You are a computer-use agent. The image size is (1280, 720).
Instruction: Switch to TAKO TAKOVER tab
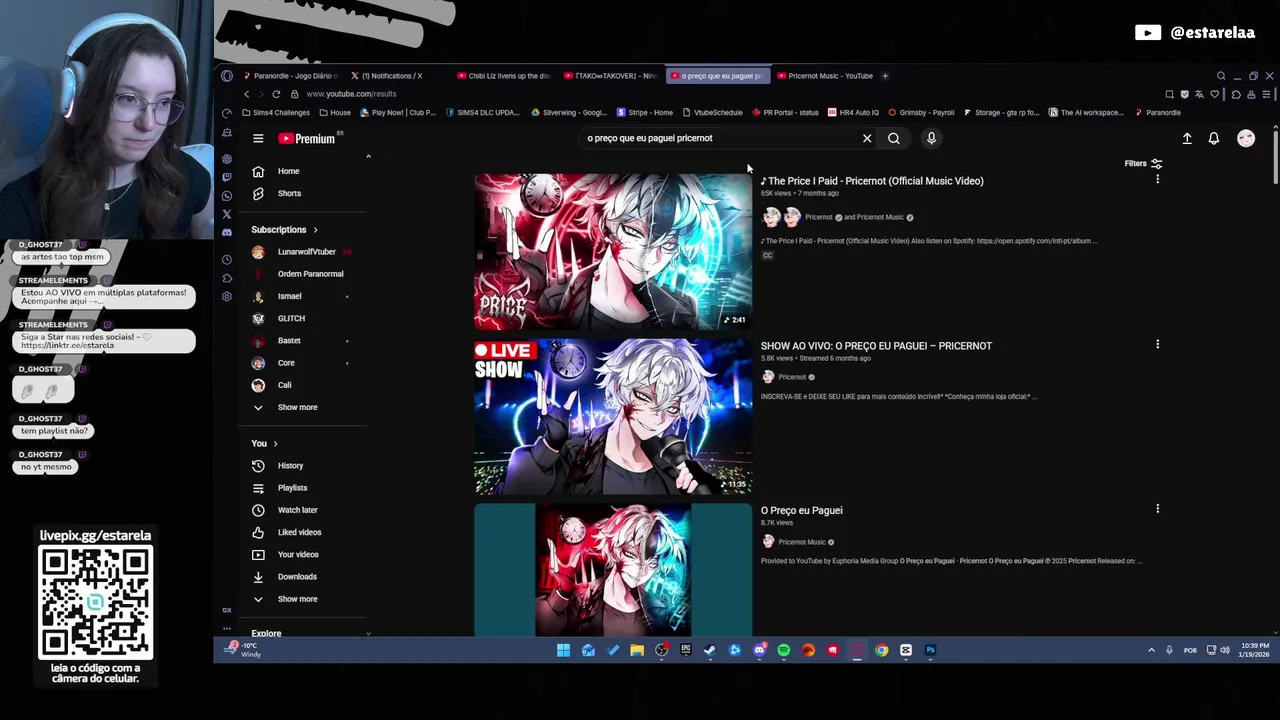(x=611, y=76)
